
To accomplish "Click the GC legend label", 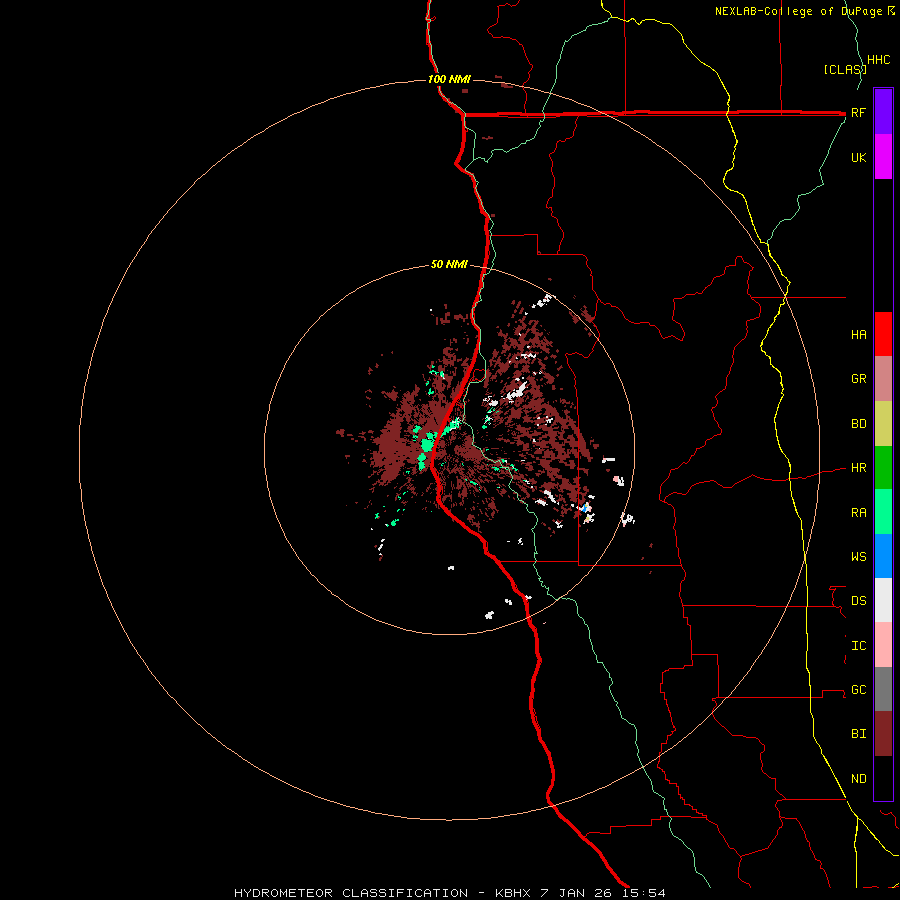I will (x=859, y=689).
